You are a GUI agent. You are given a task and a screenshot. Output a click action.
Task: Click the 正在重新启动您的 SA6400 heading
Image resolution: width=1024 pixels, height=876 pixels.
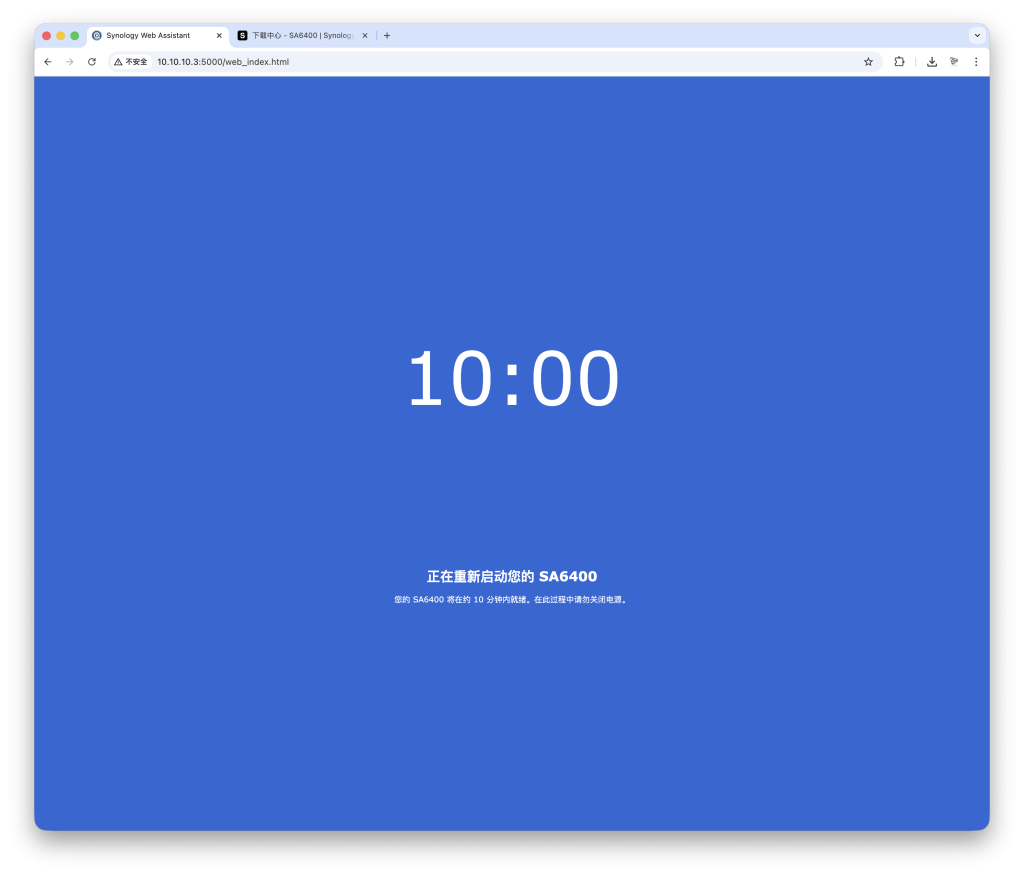click(x=512, y=577)
